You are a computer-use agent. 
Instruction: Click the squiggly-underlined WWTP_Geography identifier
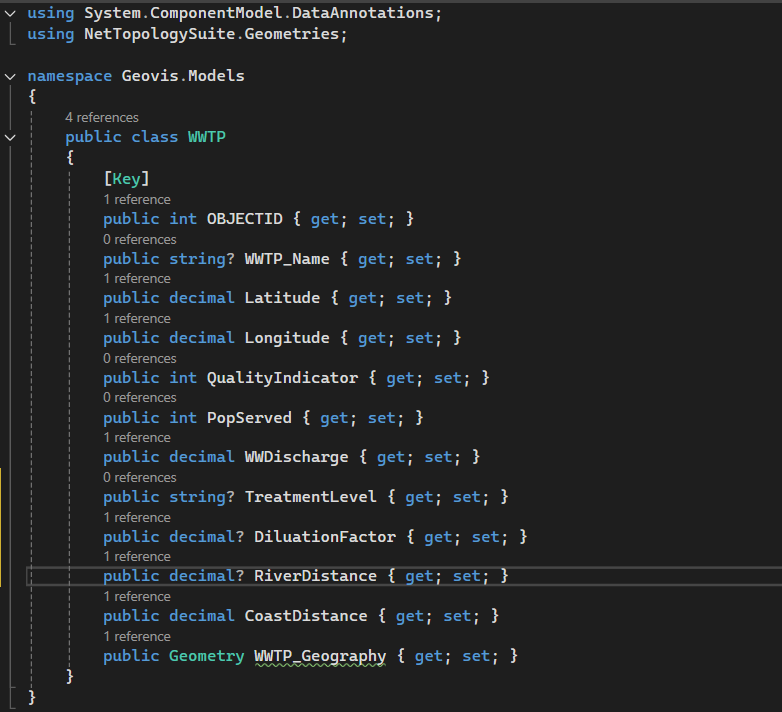click(x=320, y=656)
